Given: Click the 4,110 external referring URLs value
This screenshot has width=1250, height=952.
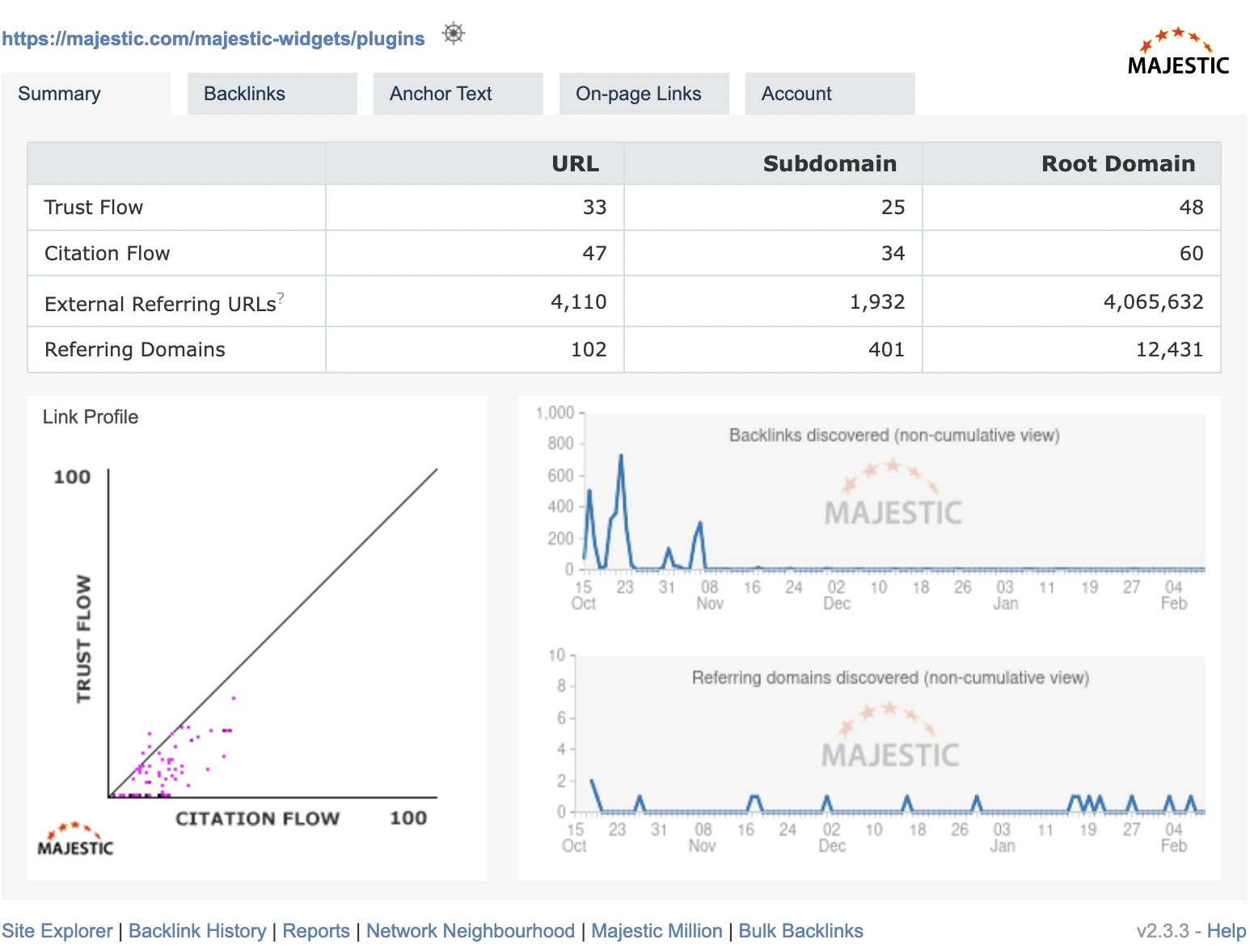Looking at the screenshot, I should click(x=579, y=302).
